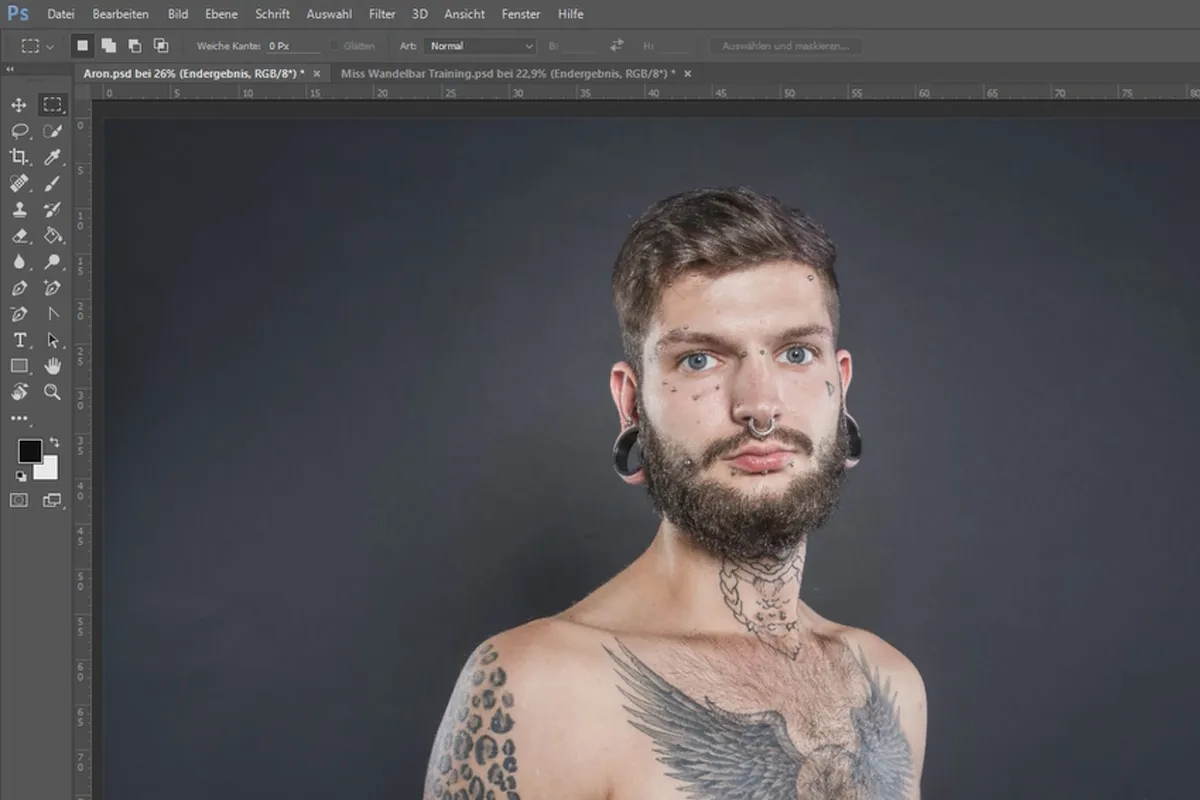Select the Zoom magnifier tool
The height and width of the screenshot is (800, 1200).
coord(52,392)
